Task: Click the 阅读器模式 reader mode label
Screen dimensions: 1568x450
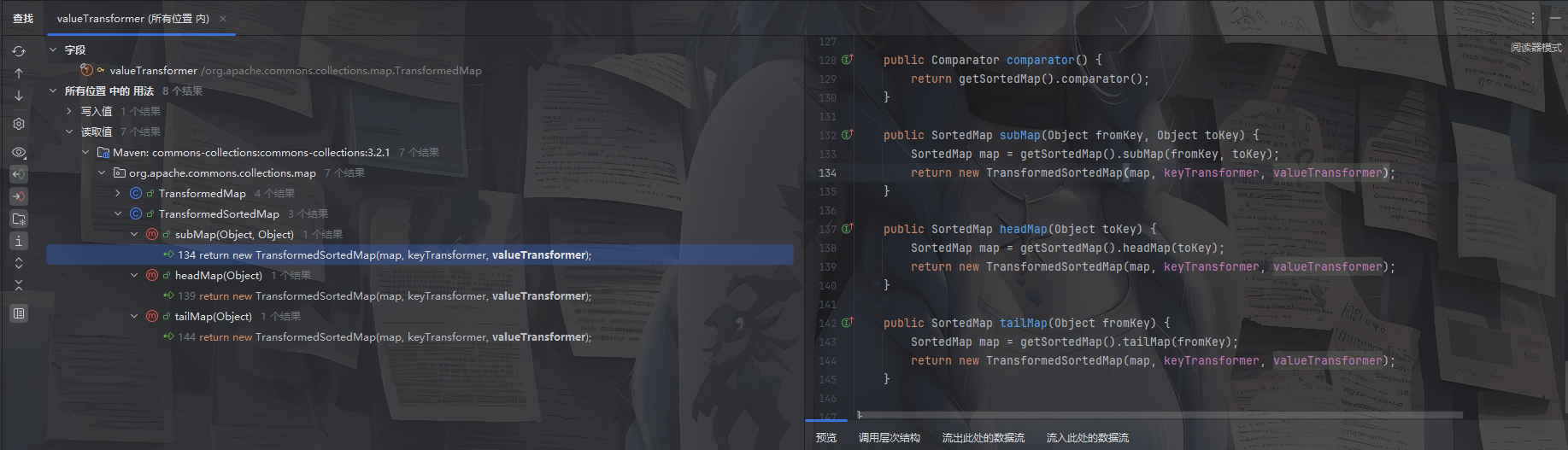Action: click(1536, 48)
